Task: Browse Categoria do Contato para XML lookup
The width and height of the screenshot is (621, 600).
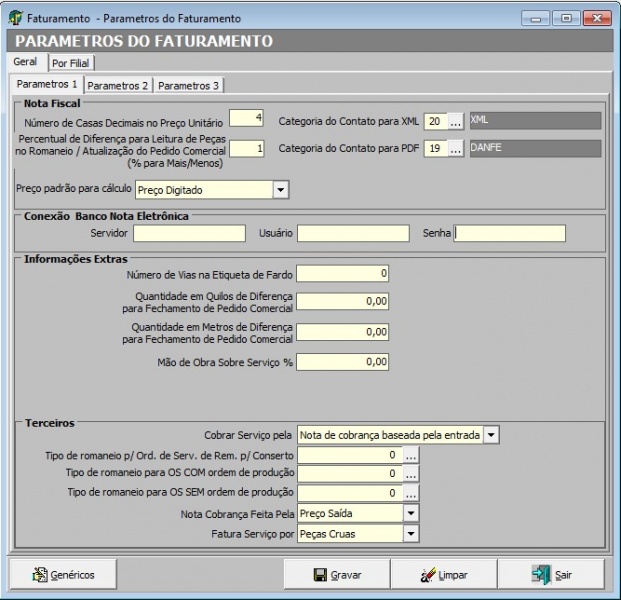Action: pyautogui.click(x=455, y=121)
